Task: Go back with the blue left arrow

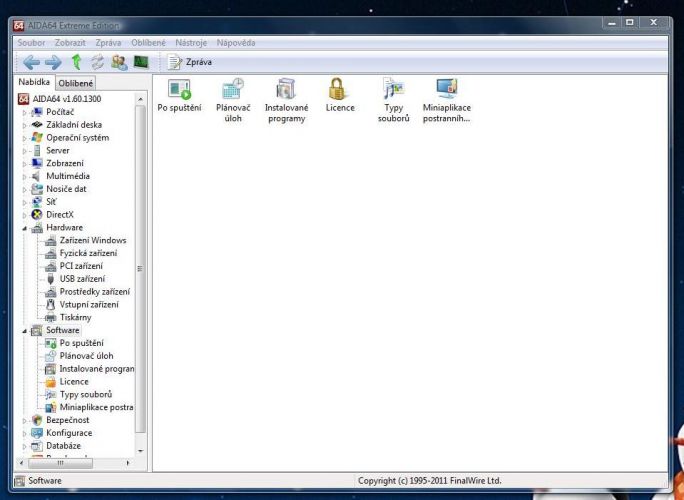Action: click(31, 62)
